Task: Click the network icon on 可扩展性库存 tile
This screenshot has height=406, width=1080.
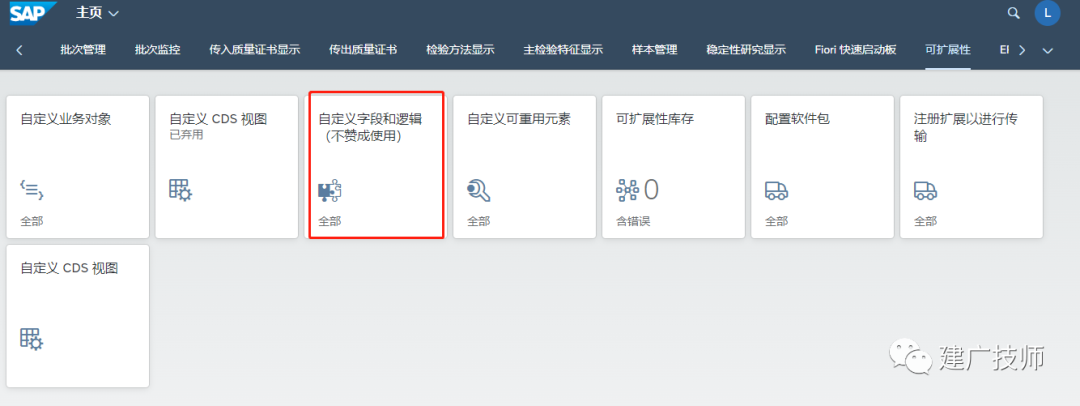Action: click(627, 191)
